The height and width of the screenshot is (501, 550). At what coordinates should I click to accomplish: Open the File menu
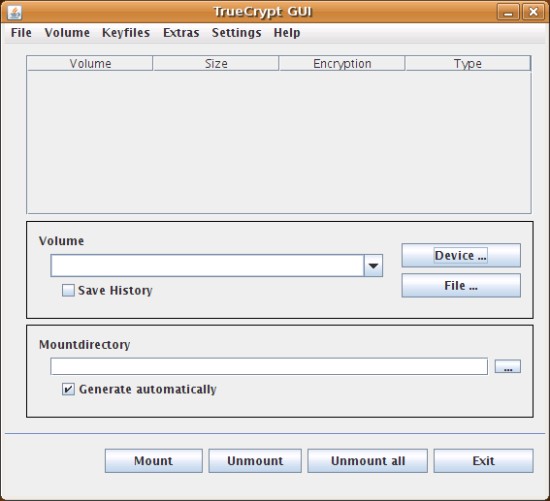click(21, 33)
